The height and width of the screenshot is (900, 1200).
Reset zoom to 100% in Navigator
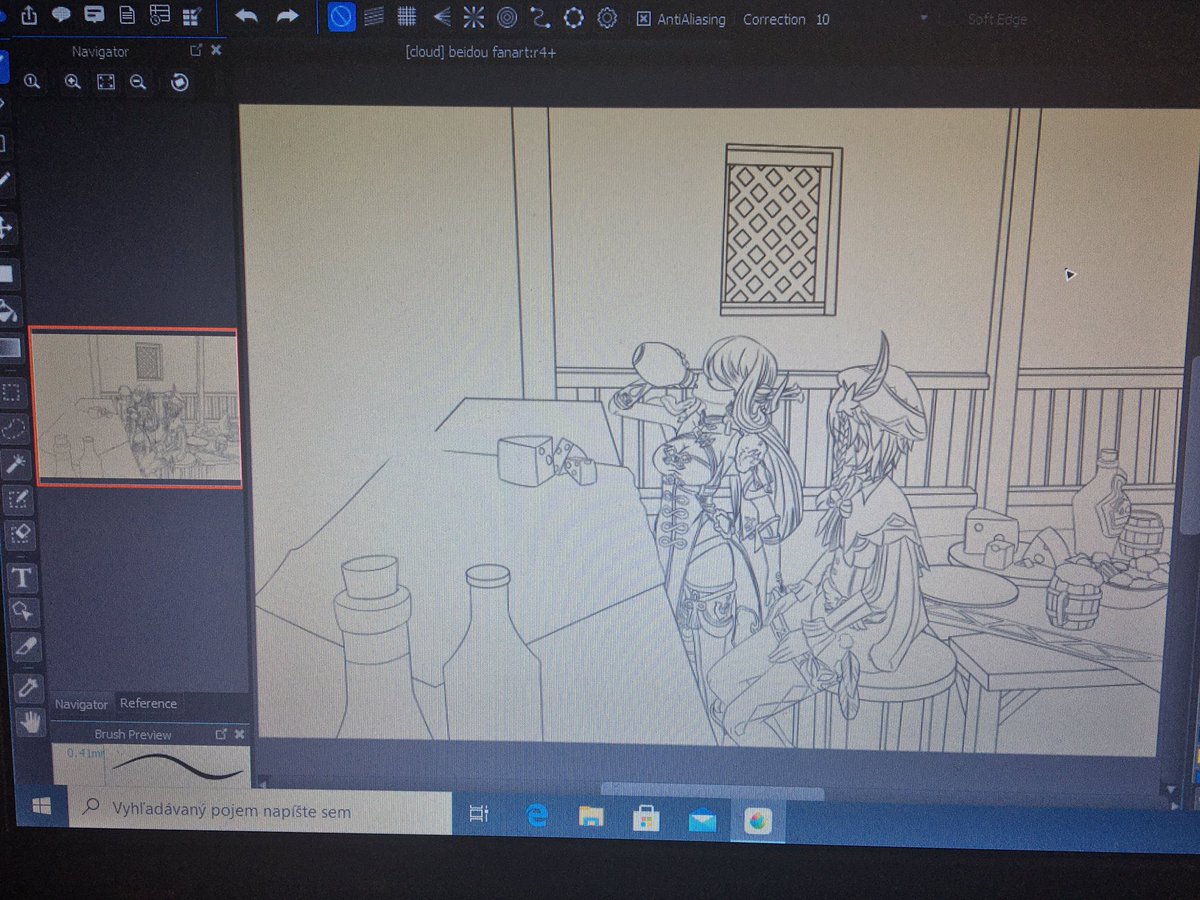point(33,82)
